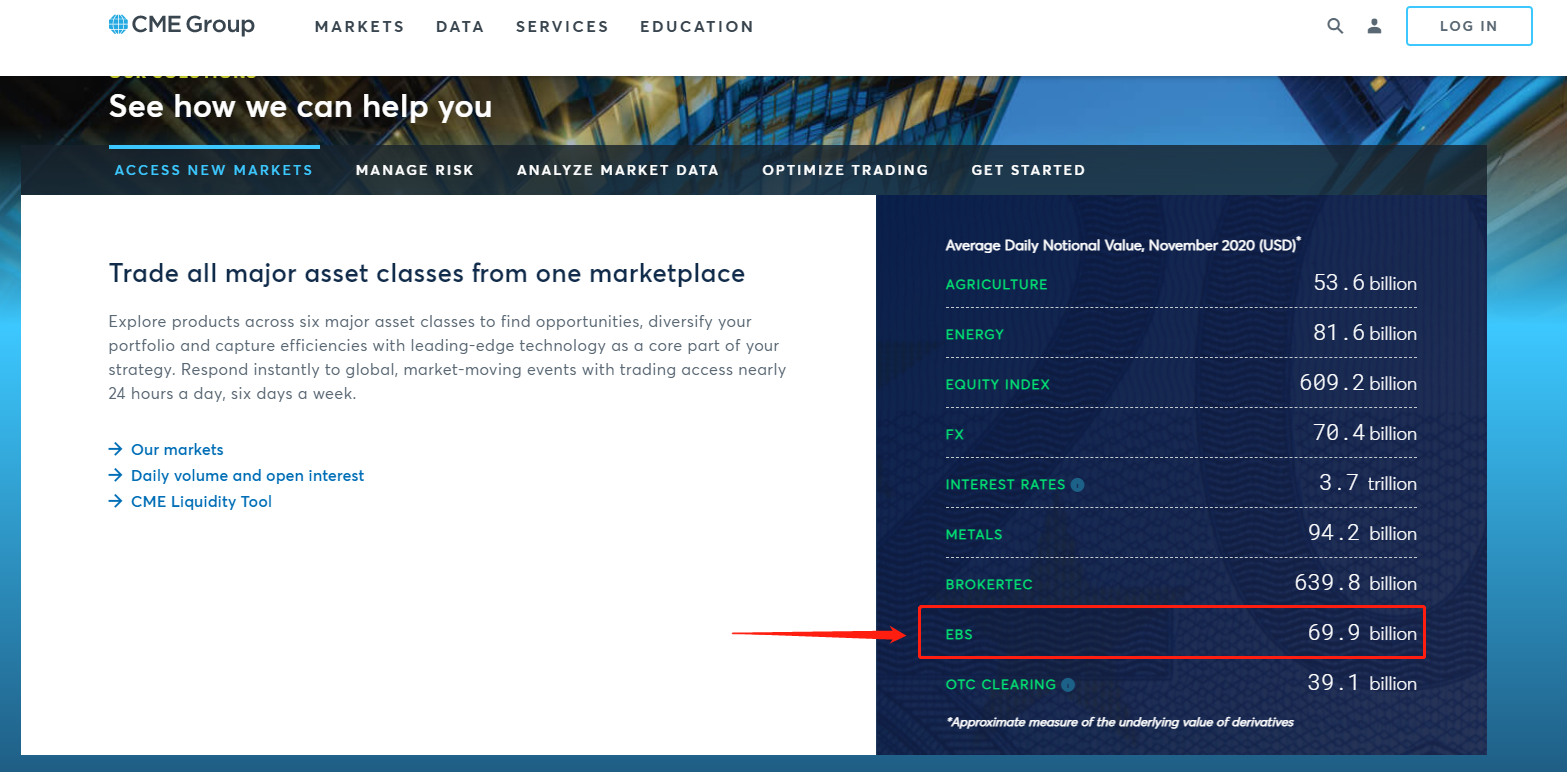Open the EQUITY INDEX link

(998, 385)
